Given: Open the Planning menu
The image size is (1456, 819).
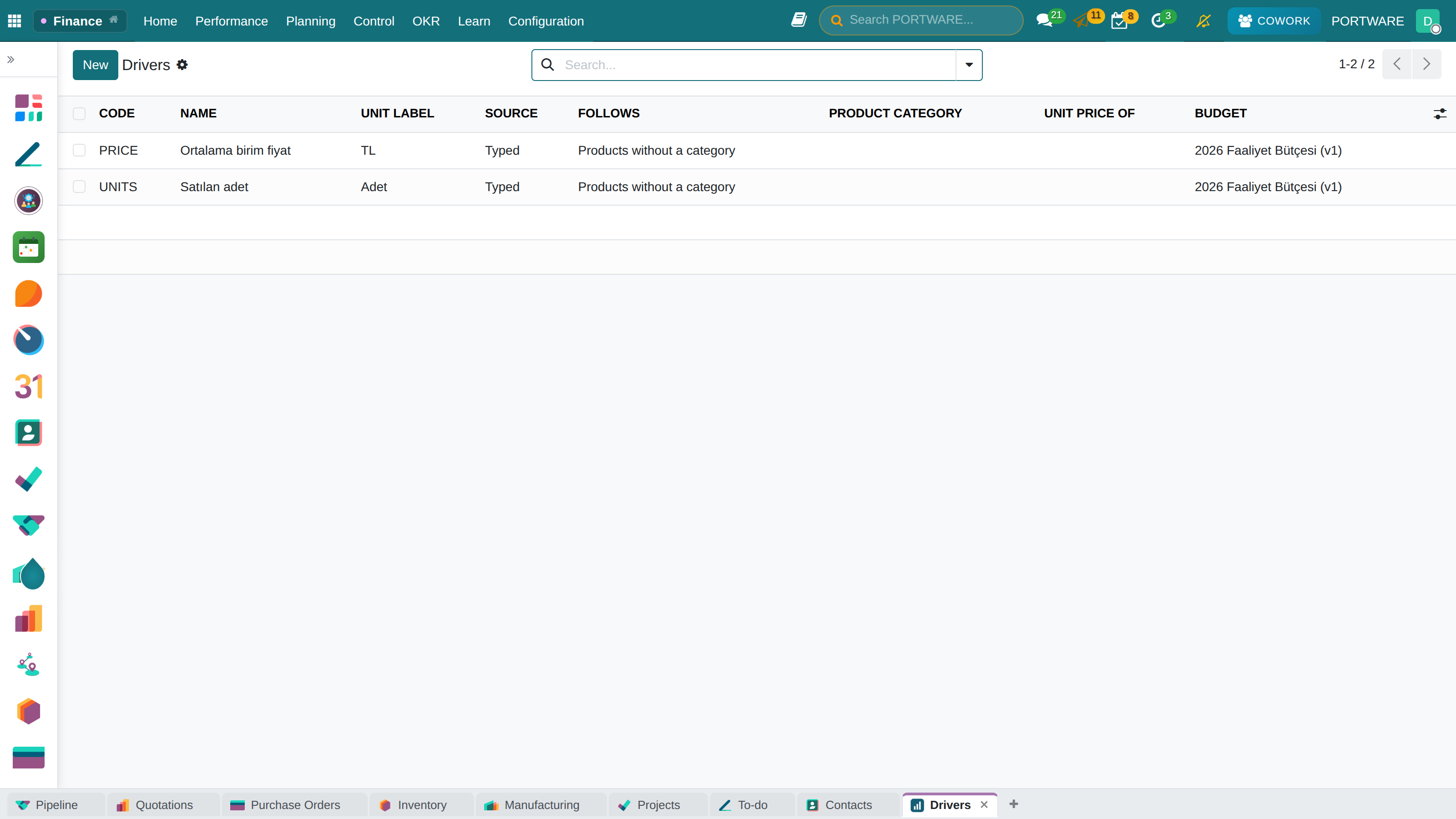Looking at the screenshot, I should pos(310,21).
